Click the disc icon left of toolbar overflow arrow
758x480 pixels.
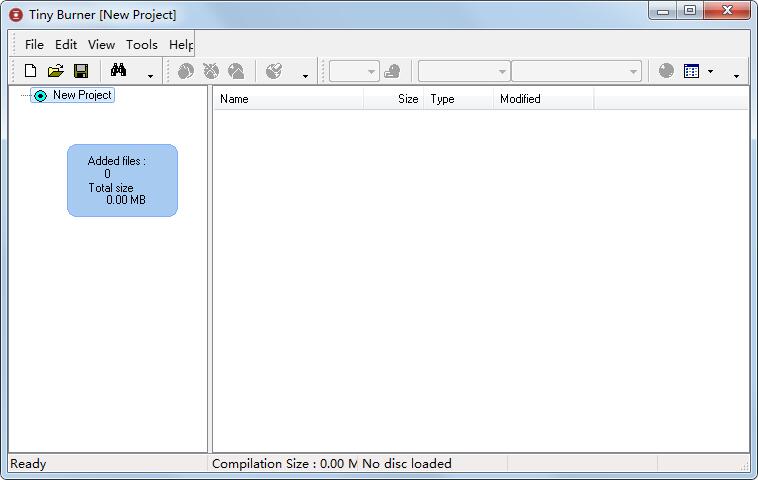click(x=274, y=71)
